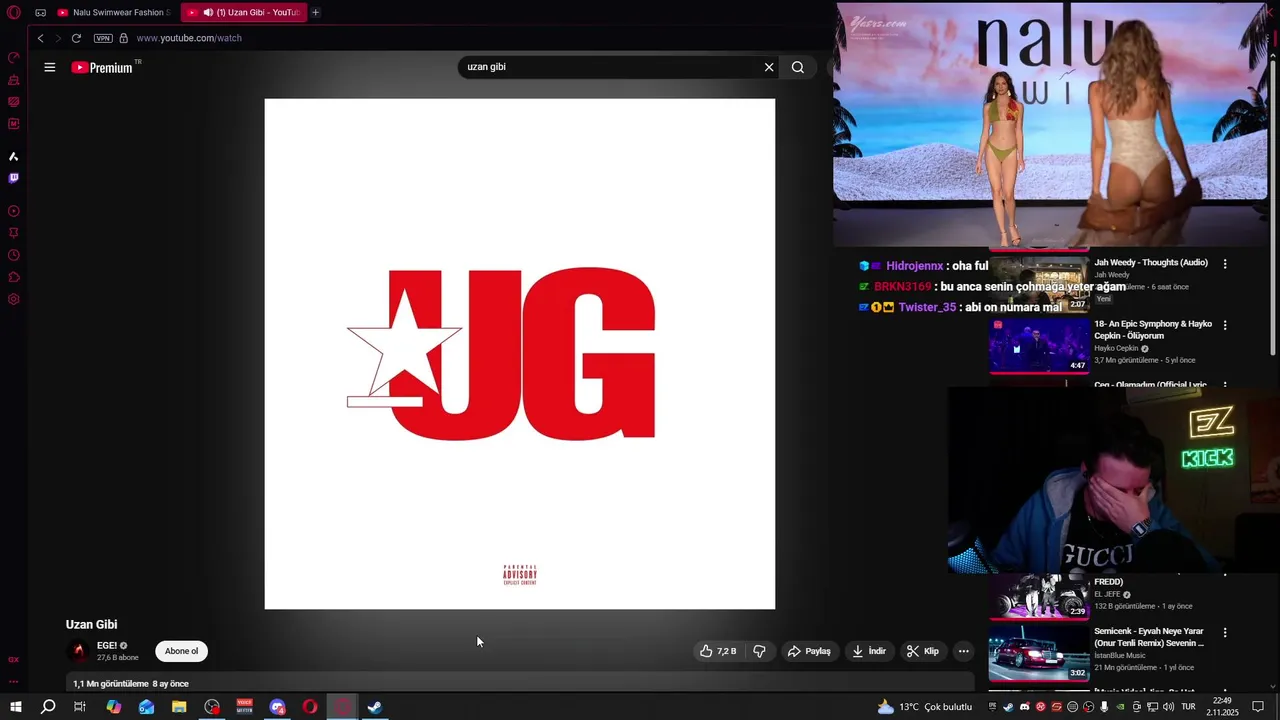Open the GX Cleaner sidebar icon
This screenshot has width=1280, height=720.
point(14,80)
